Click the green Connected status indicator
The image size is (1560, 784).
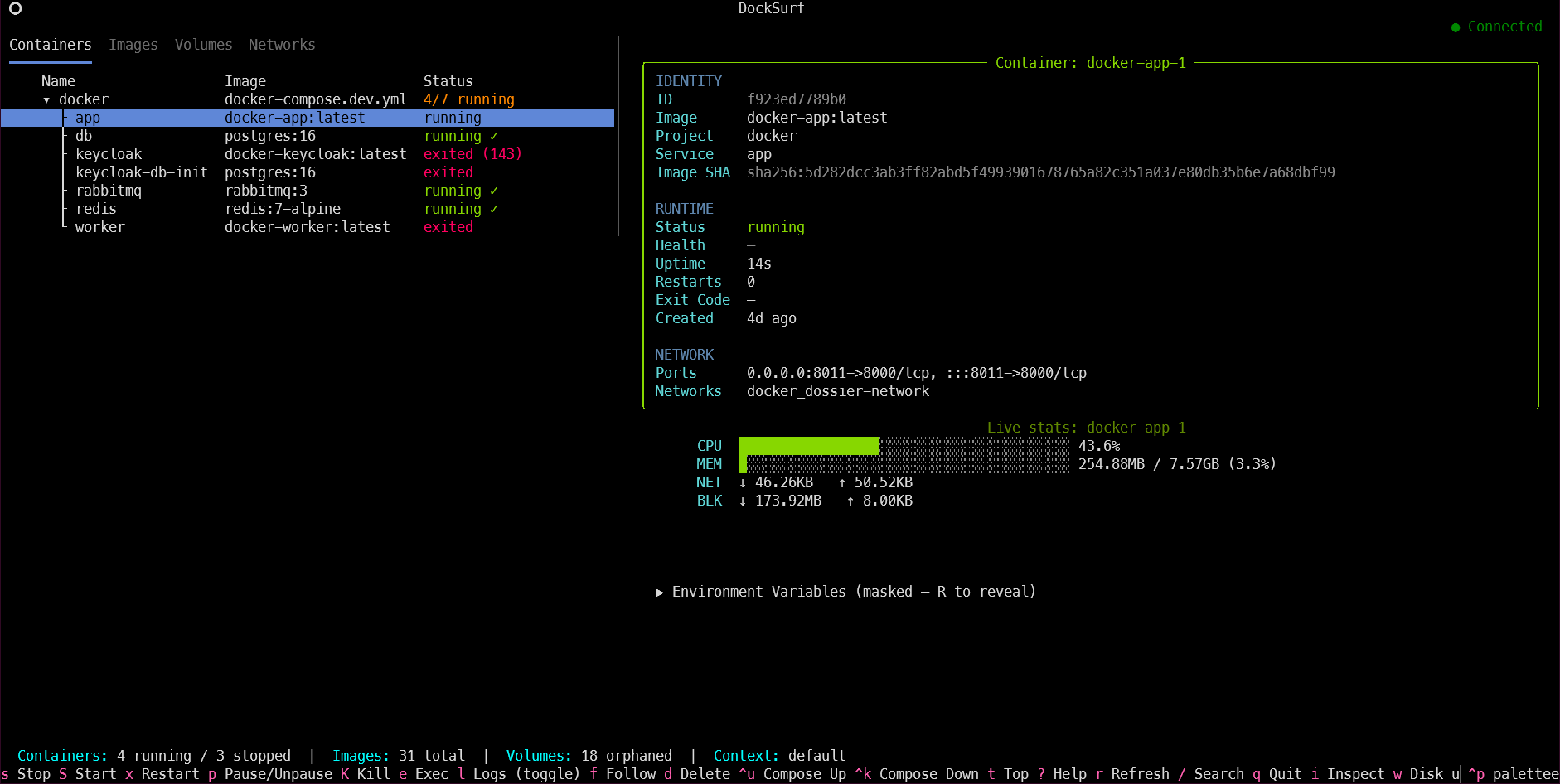1497,27
